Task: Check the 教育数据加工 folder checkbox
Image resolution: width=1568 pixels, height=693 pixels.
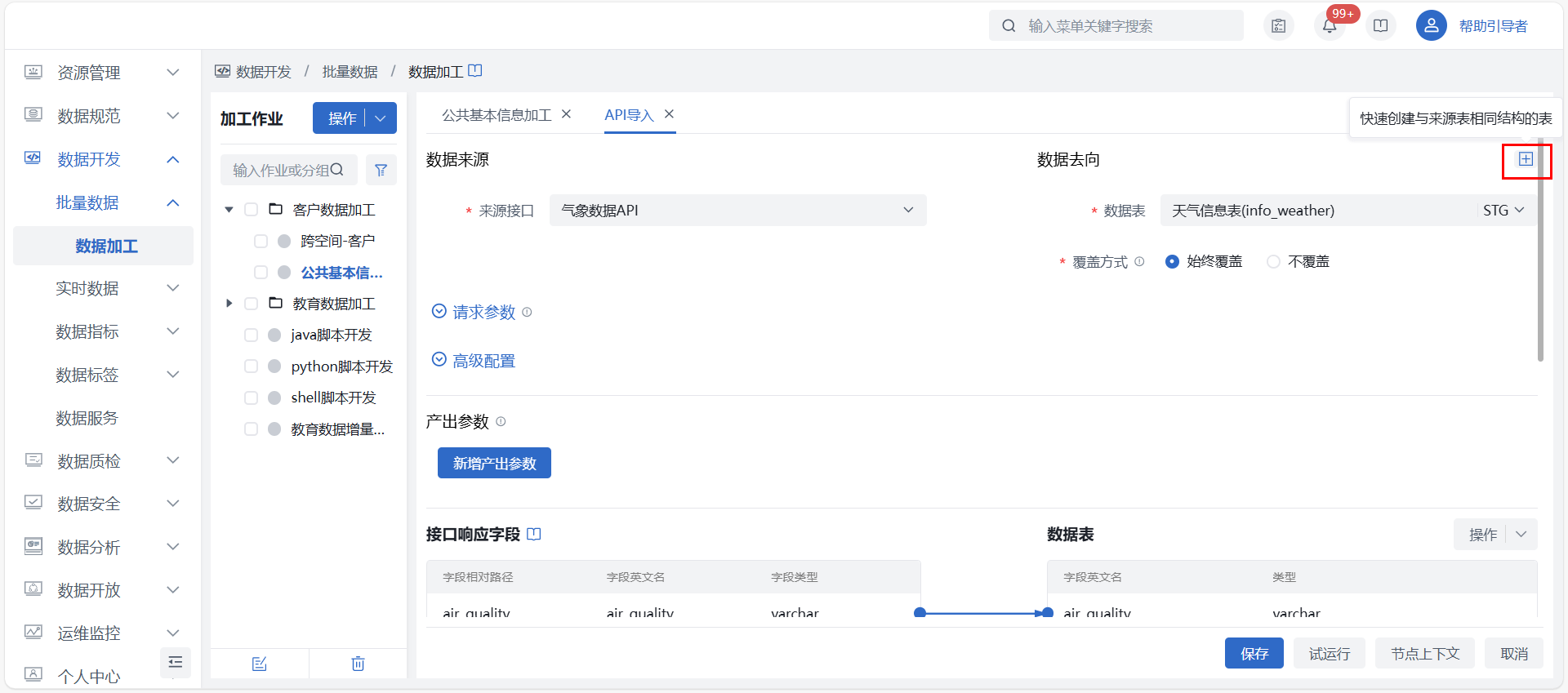Action: pyautogui.click(x=252, y=304)
